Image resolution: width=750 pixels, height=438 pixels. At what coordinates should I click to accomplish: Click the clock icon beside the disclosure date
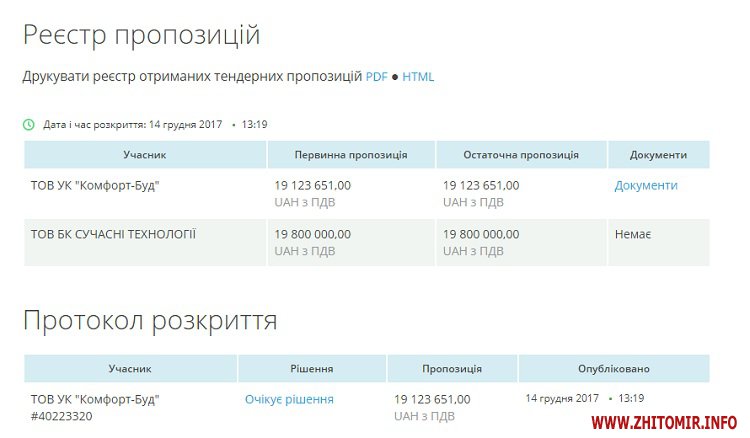tap(29, 125)
